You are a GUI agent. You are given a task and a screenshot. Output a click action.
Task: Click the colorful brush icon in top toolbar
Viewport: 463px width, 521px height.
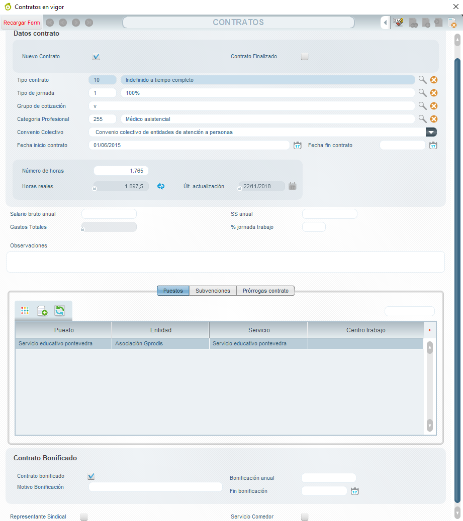coord(399,23)
